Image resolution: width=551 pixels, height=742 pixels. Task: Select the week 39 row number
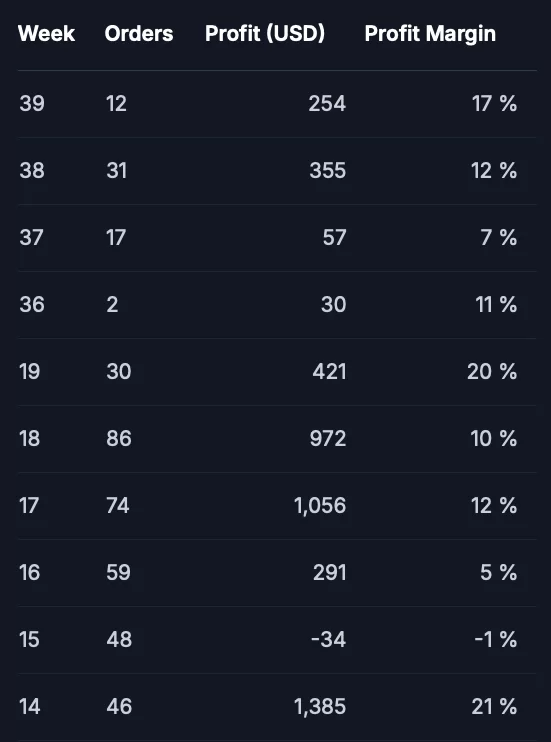[x=32, y=104]
